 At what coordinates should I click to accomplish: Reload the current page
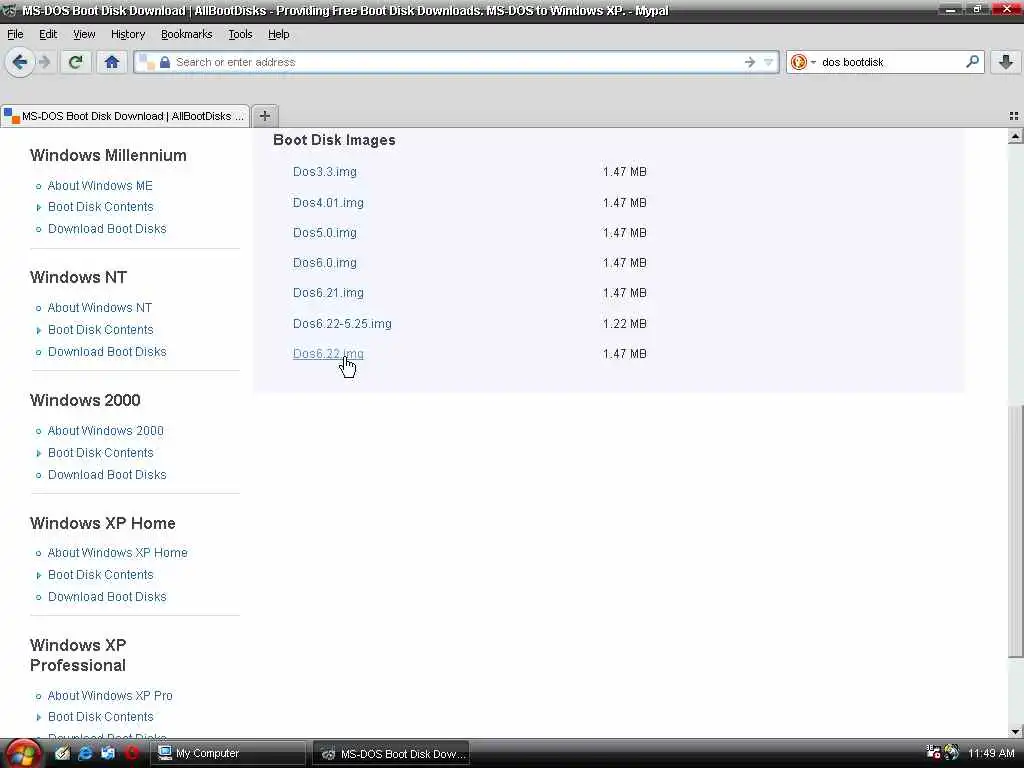tap(75, 62)
